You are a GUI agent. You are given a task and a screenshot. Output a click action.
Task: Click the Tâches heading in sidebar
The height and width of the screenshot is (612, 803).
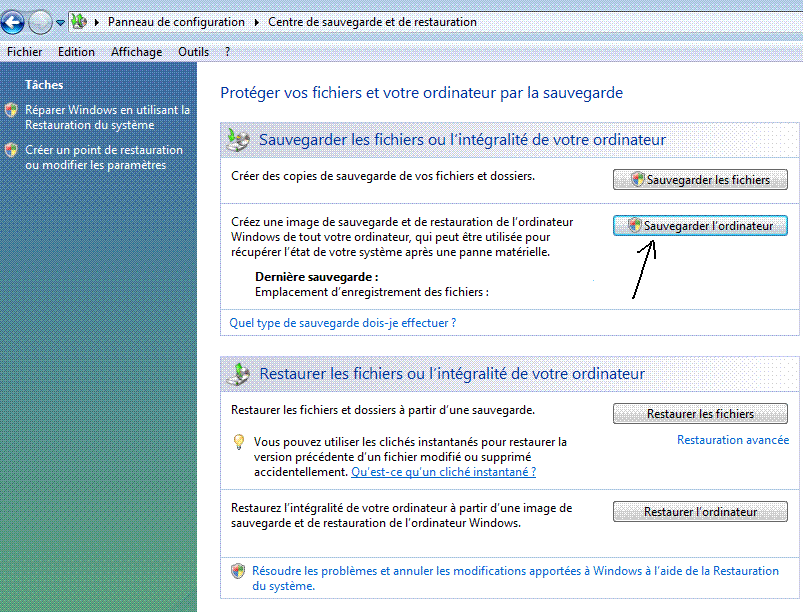pos(44,85)
